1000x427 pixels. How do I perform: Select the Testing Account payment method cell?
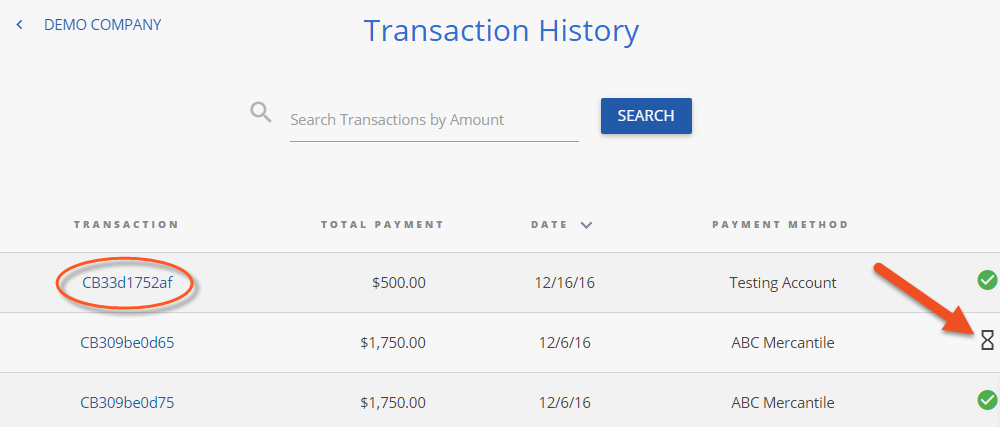[783, 282]
